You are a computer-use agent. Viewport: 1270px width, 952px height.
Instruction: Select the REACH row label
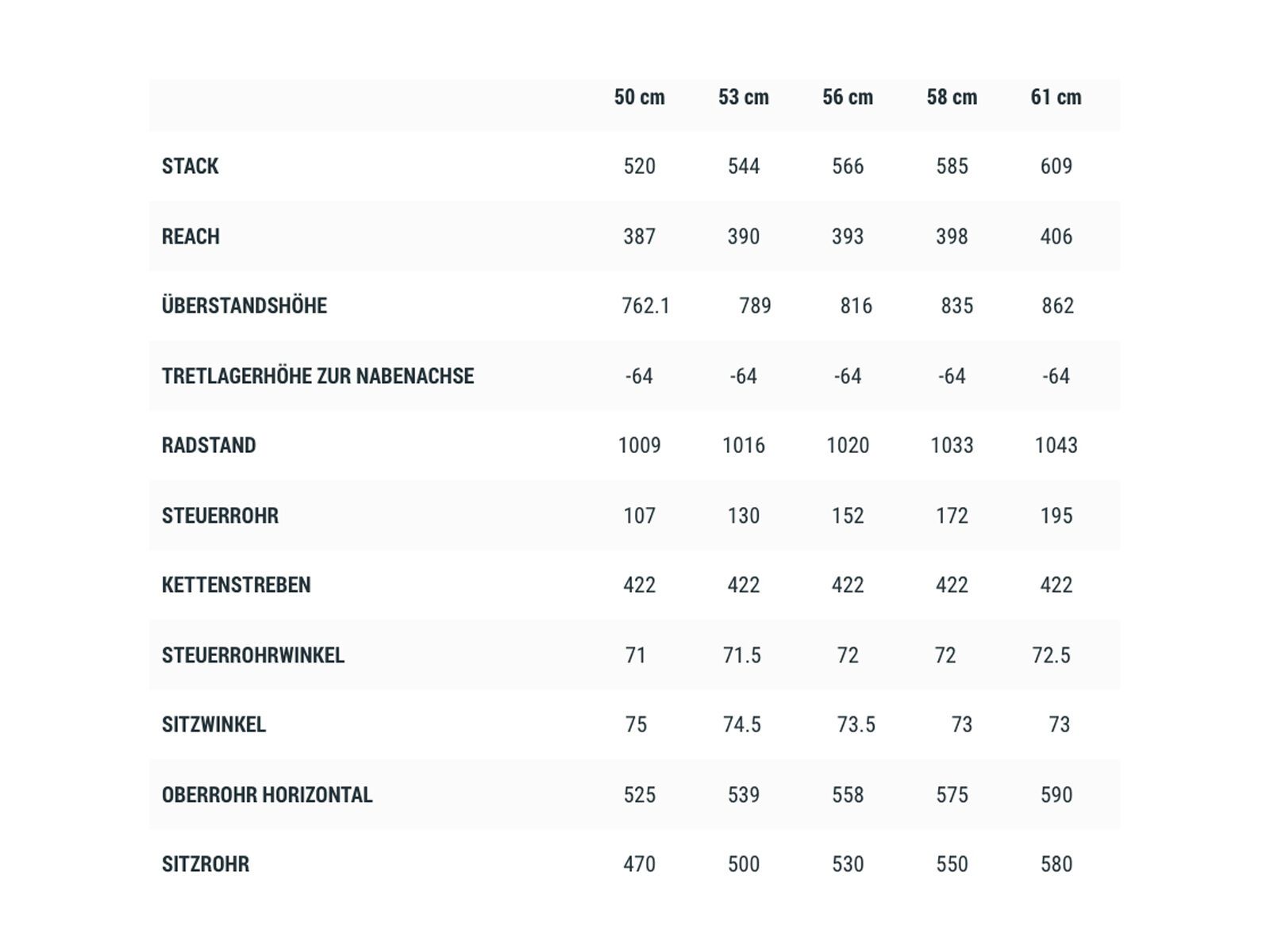click(x=190, y=236)
